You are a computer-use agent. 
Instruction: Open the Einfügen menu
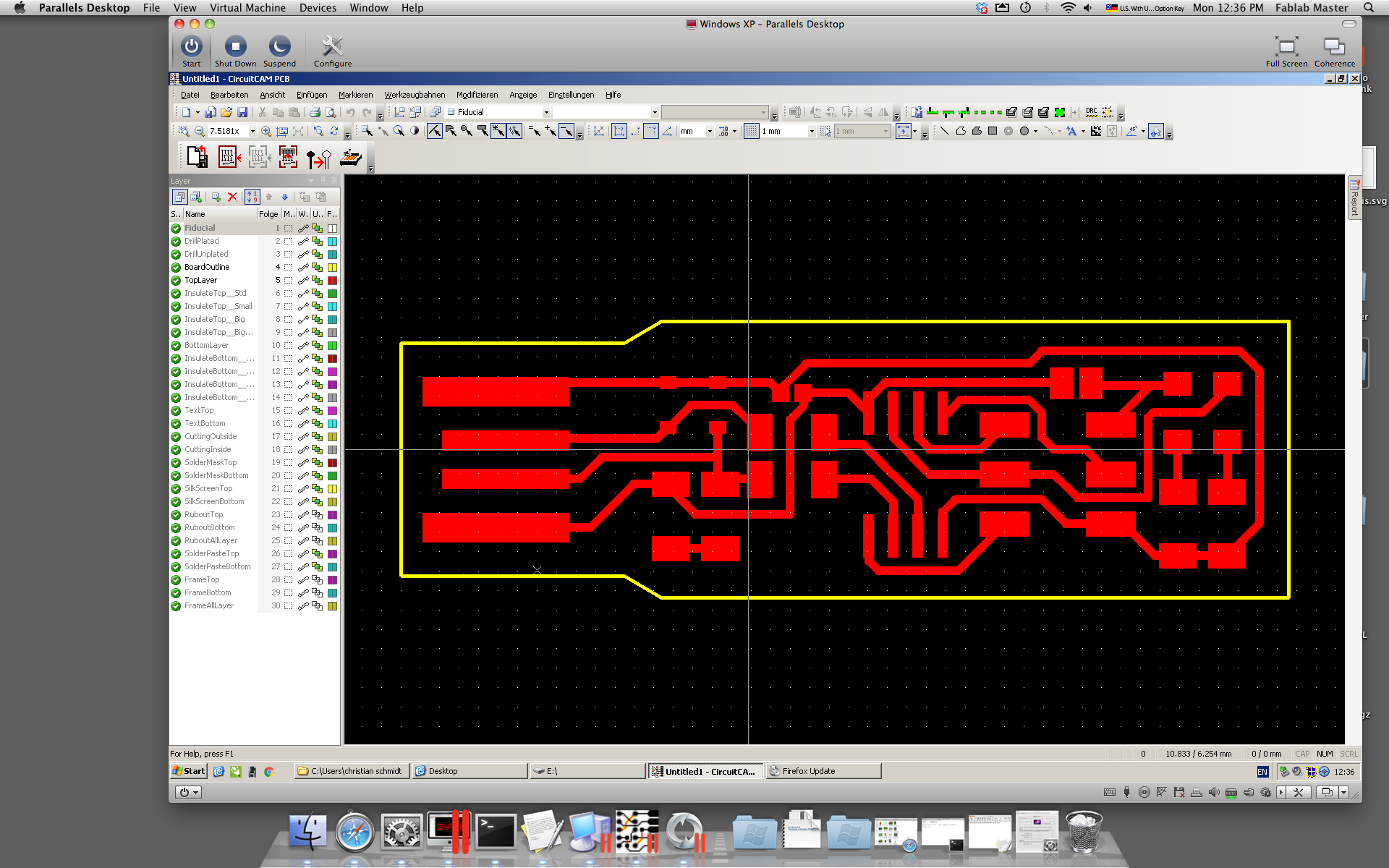[311, 95]
